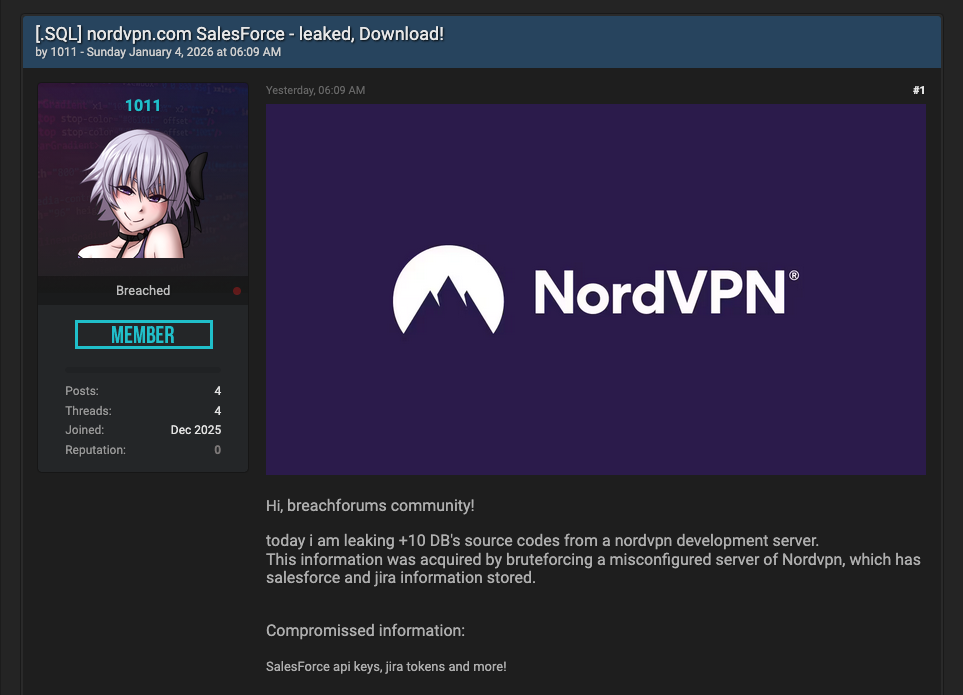
Task: Click the 'Posts:' label in profile stats
Action: (82, 391)
